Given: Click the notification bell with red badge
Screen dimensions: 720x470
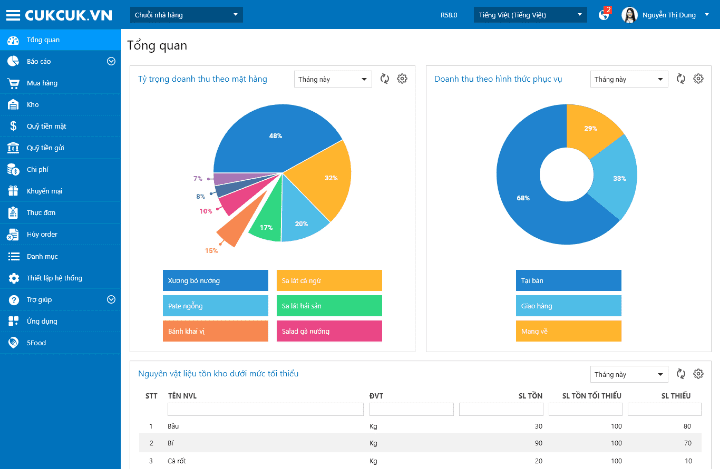Looking at the screenshot, I should pyautogui.click(x=604, y=15).
